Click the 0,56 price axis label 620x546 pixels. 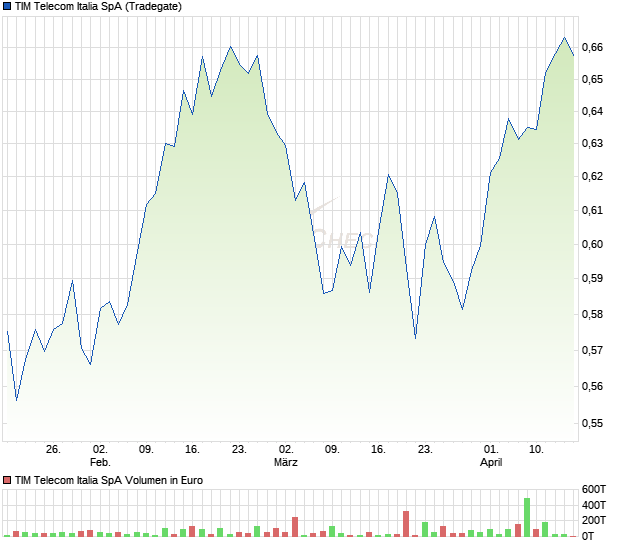click(592, 386)
